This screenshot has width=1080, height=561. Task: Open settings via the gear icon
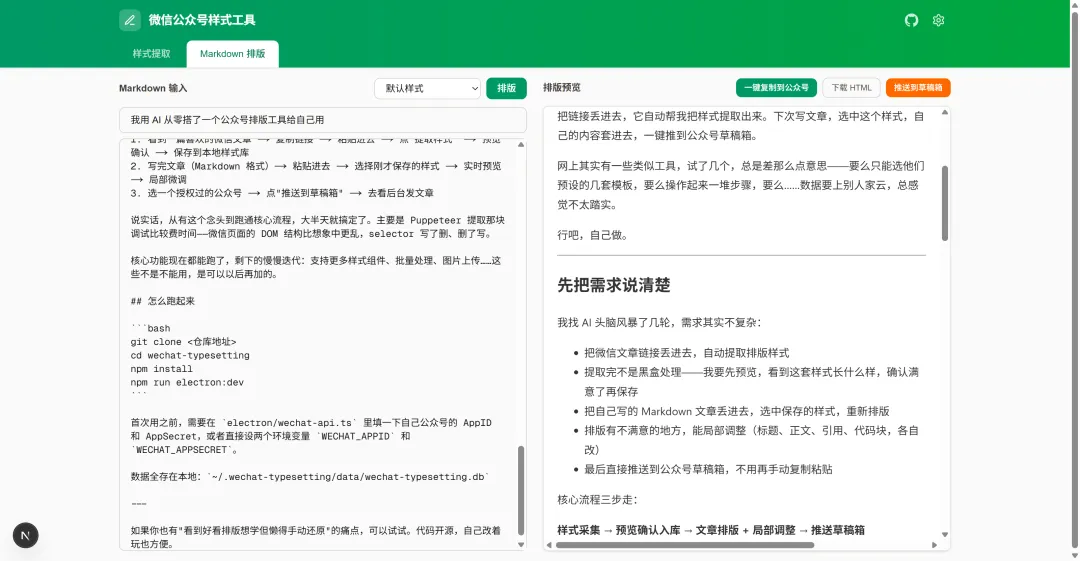[938, 20]
